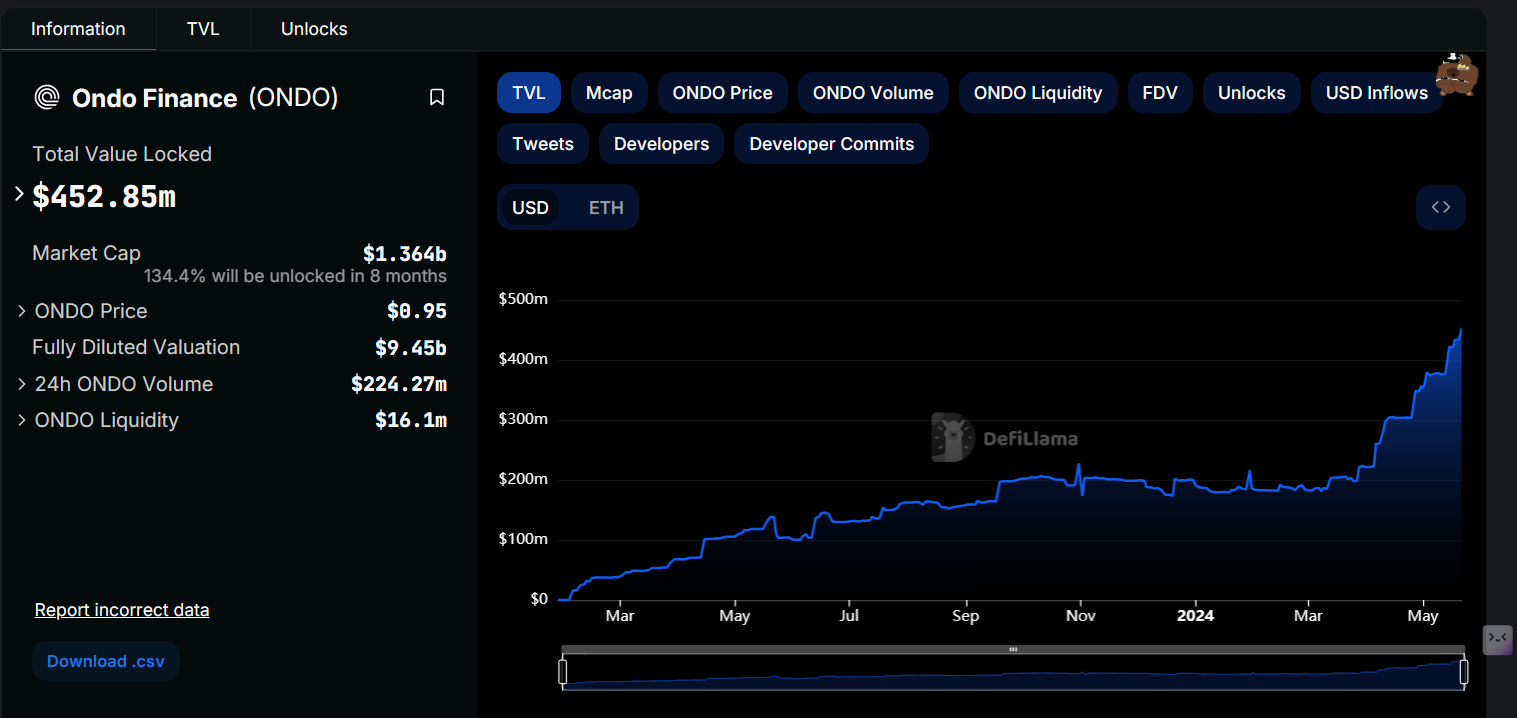The image size is (1517, 718).
Task: Toggle the Mcap chart series
Action: click(609, 93)
